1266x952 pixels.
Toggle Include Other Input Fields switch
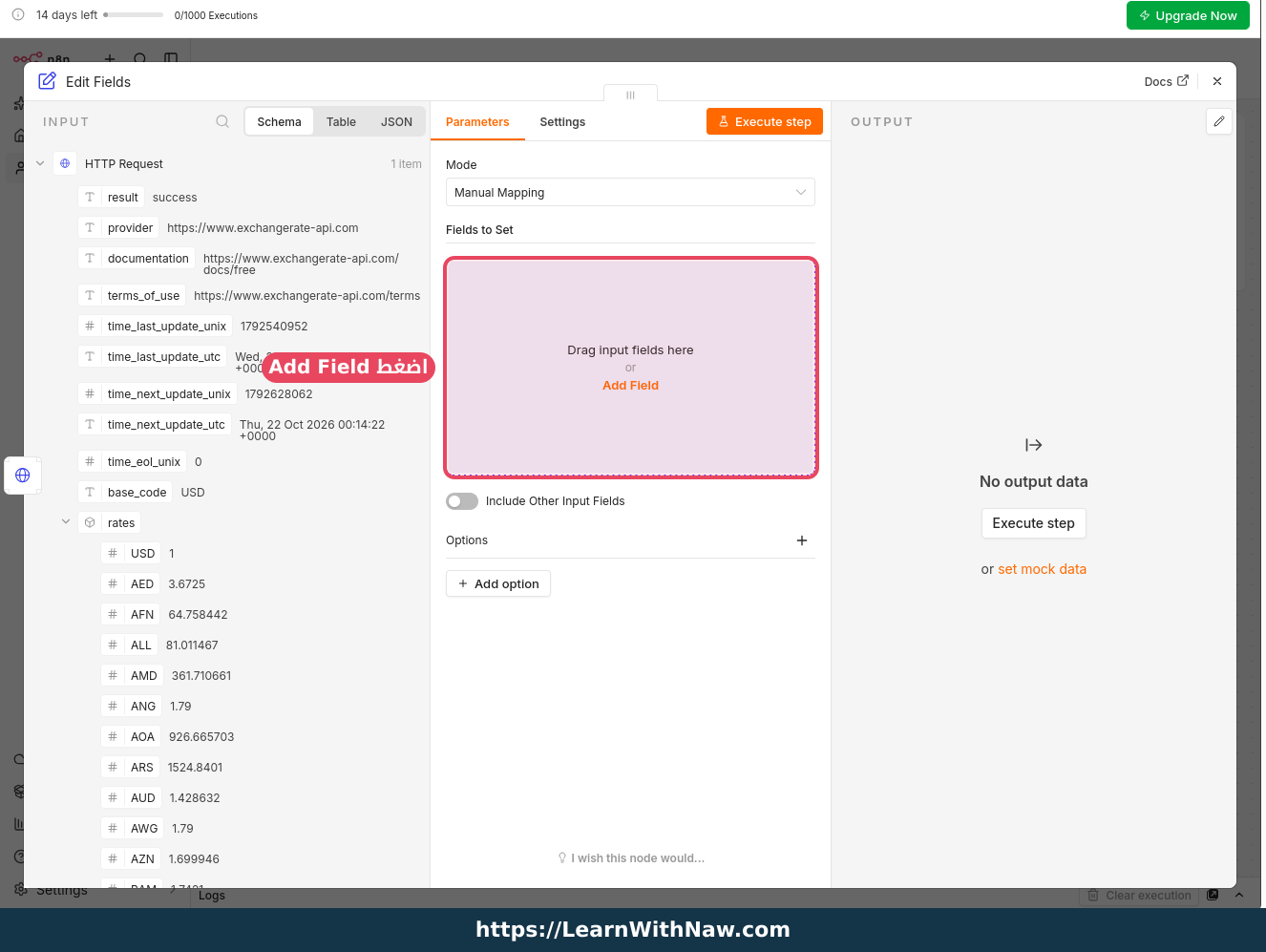pos(462,501)
